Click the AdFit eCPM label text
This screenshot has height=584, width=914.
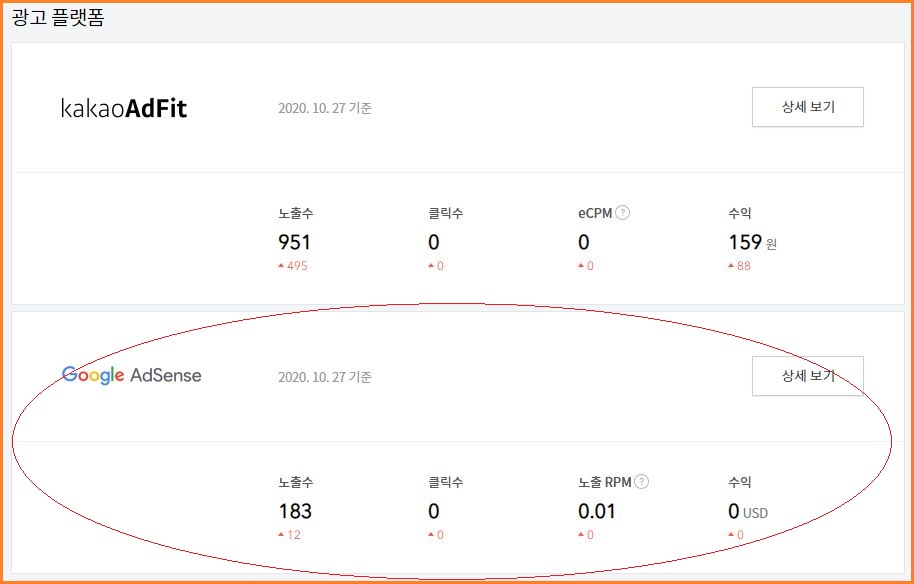click(x=595, y=213)
